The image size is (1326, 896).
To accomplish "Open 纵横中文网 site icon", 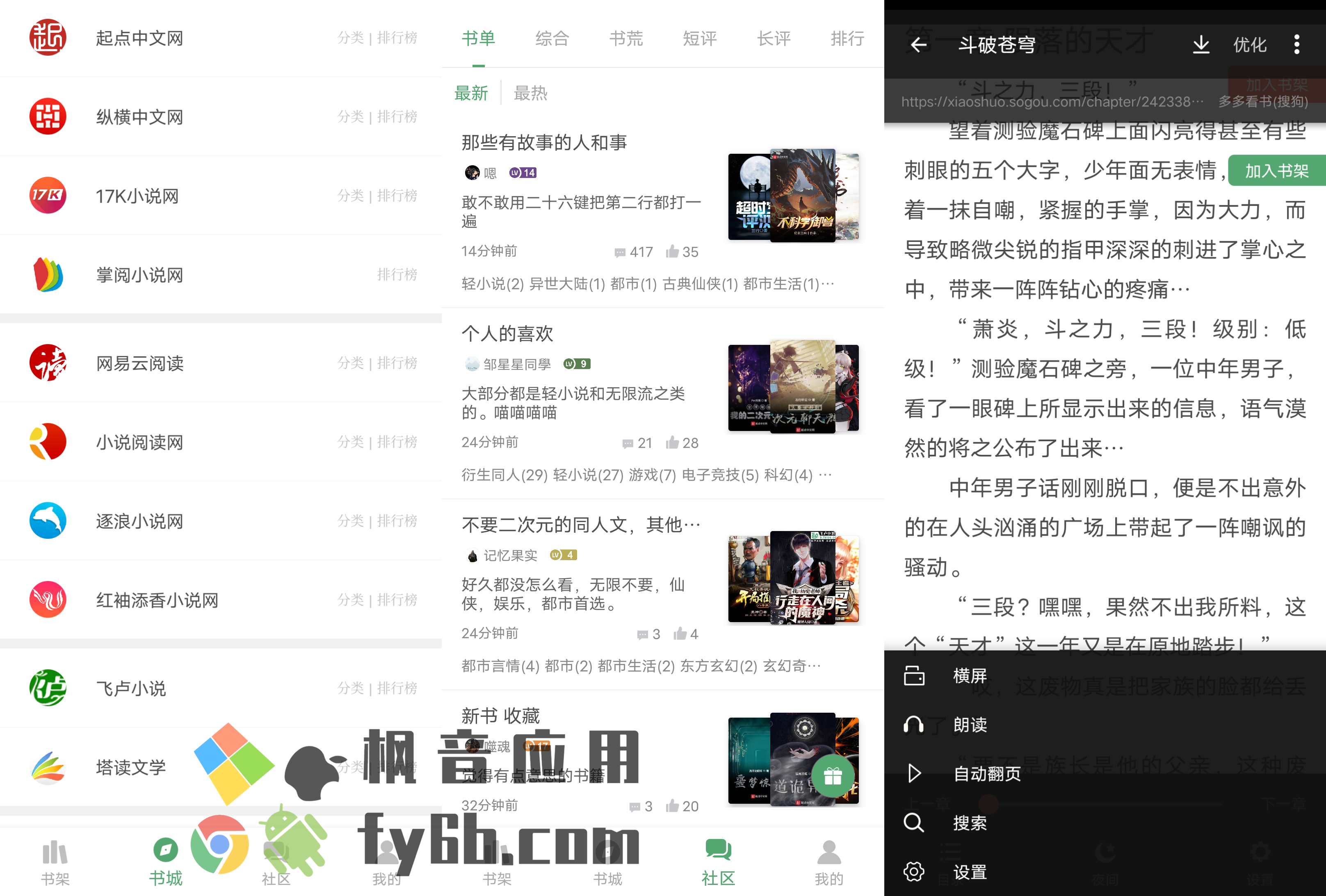I will click(48, 116).
